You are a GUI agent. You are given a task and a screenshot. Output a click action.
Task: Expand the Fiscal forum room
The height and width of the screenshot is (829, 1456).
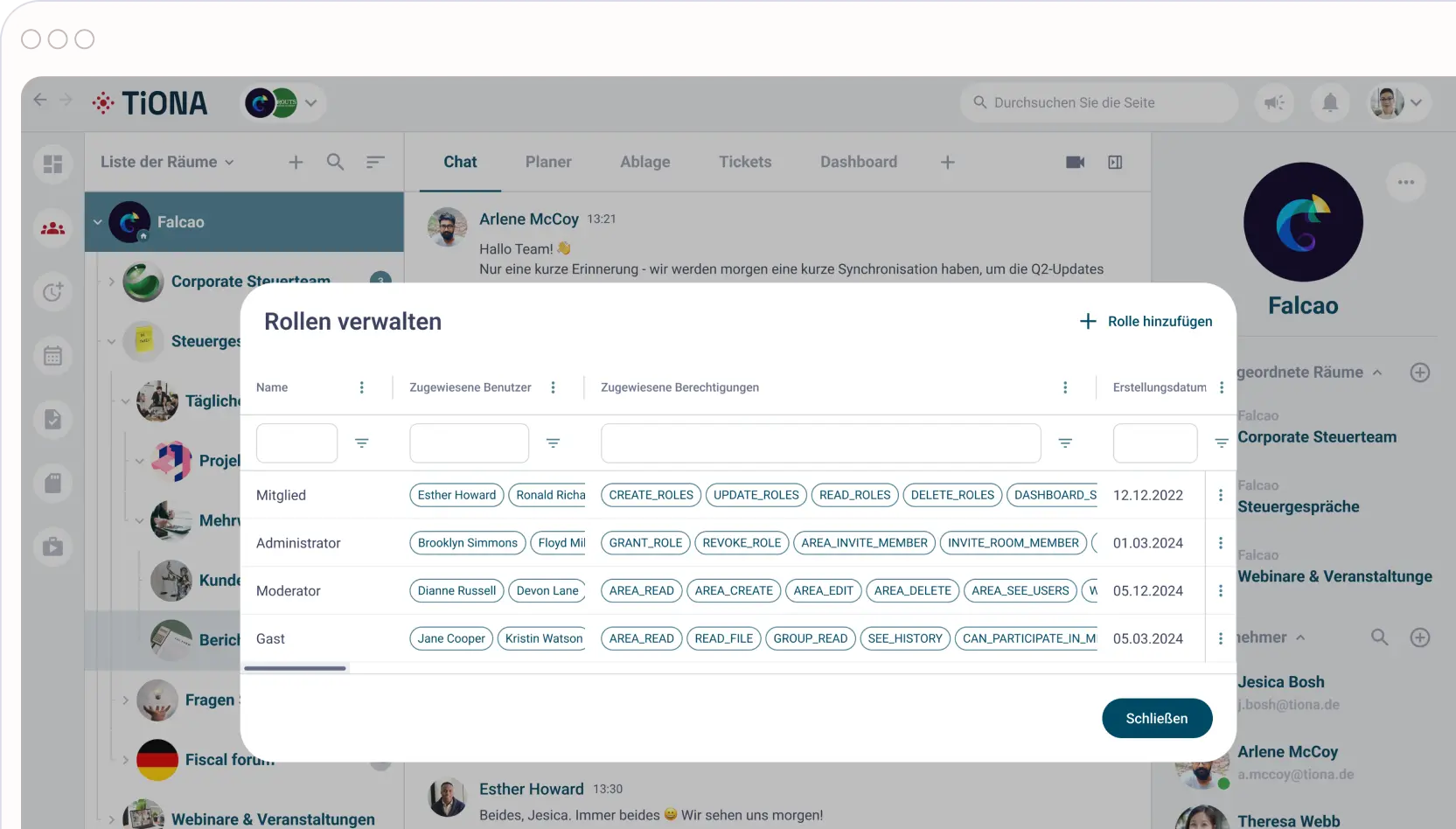[125, 760]
